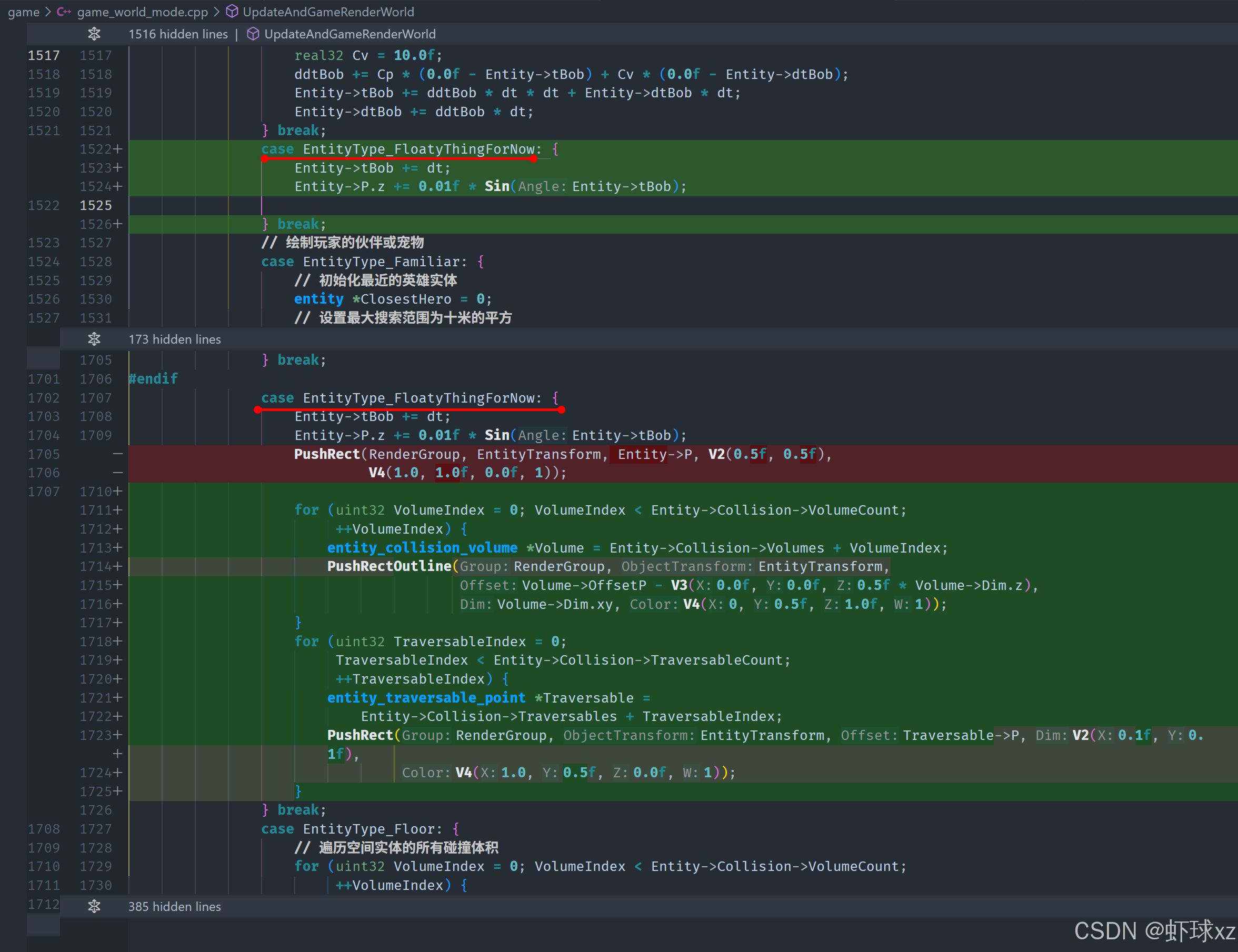
Task: Expand the '173 hidden lines' label
Action: tap(175, 339)
